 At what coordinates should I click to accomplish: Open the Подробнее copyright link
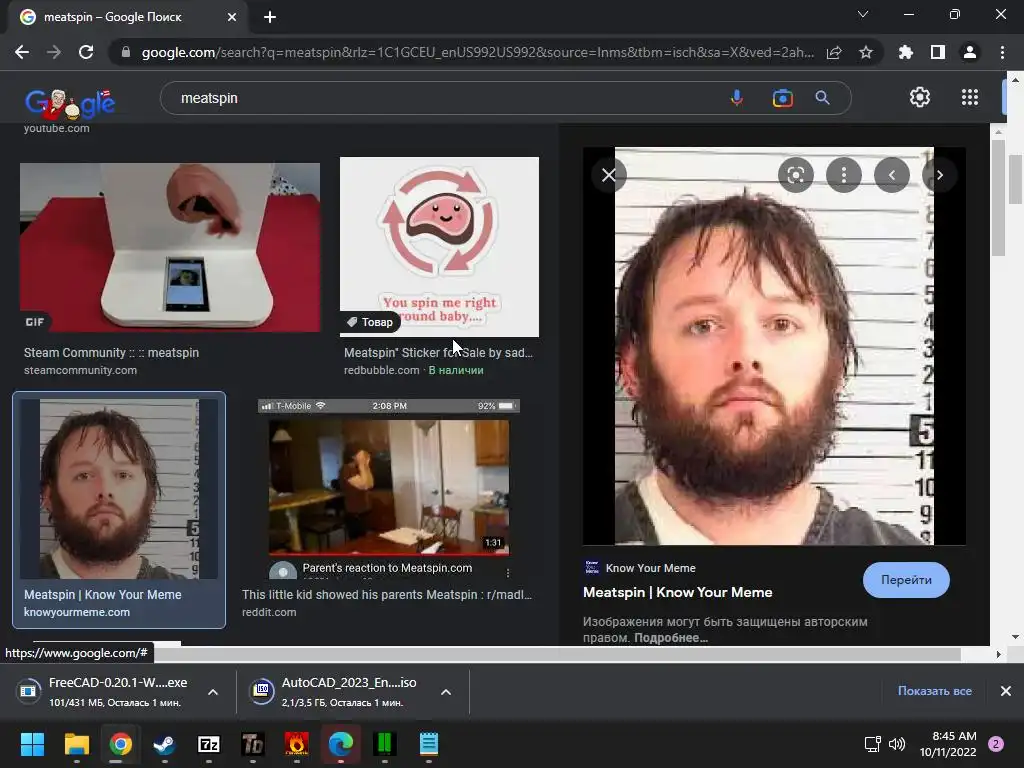(671, 637)
